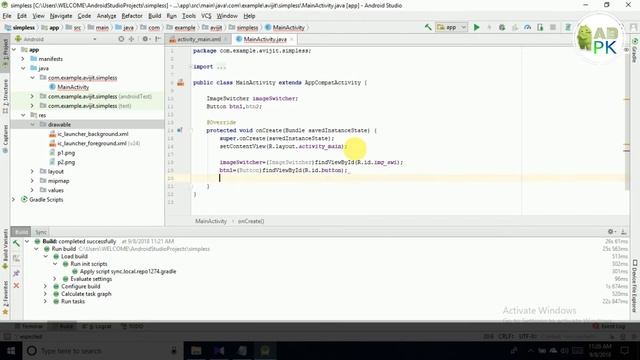
Task: Run the app with green play button
Action: point(476,27)
